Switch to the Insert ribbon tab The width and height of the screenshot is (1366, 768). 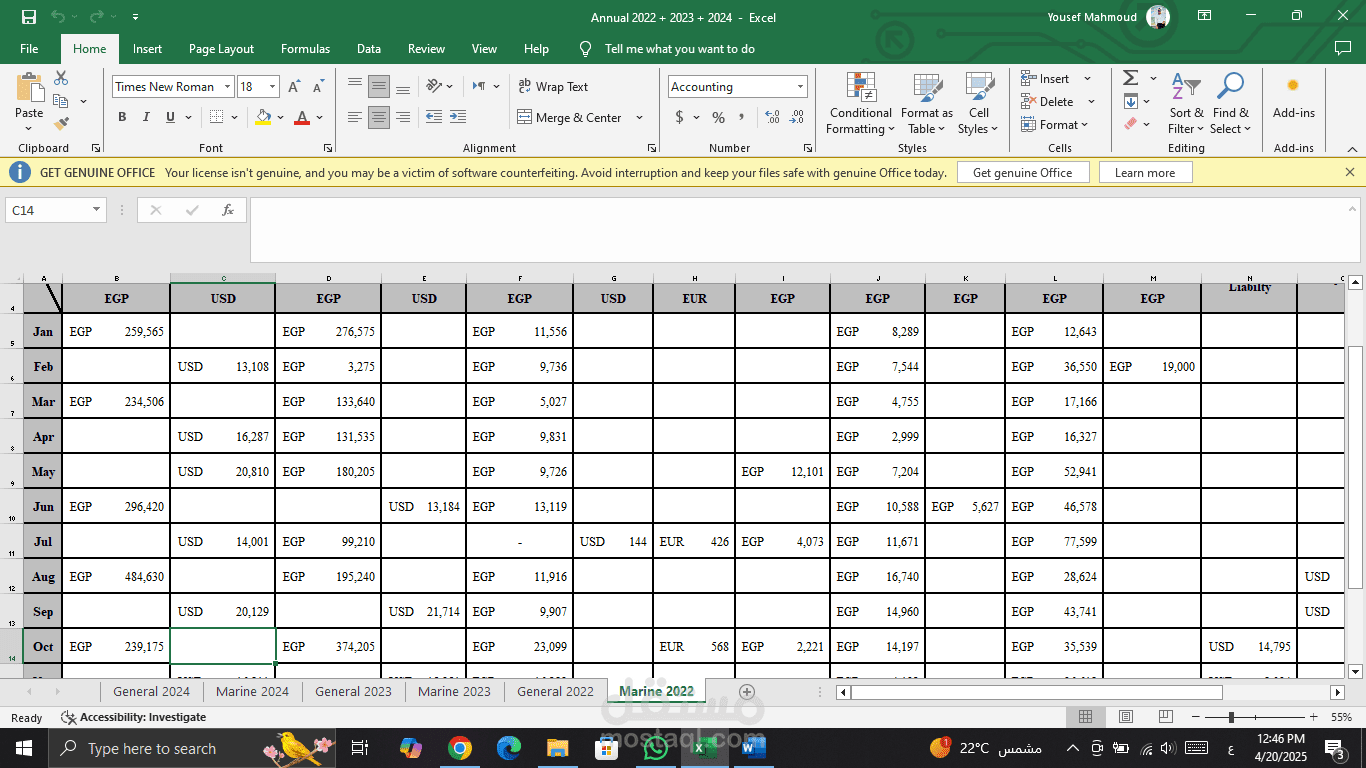click(x=147, y=48)
